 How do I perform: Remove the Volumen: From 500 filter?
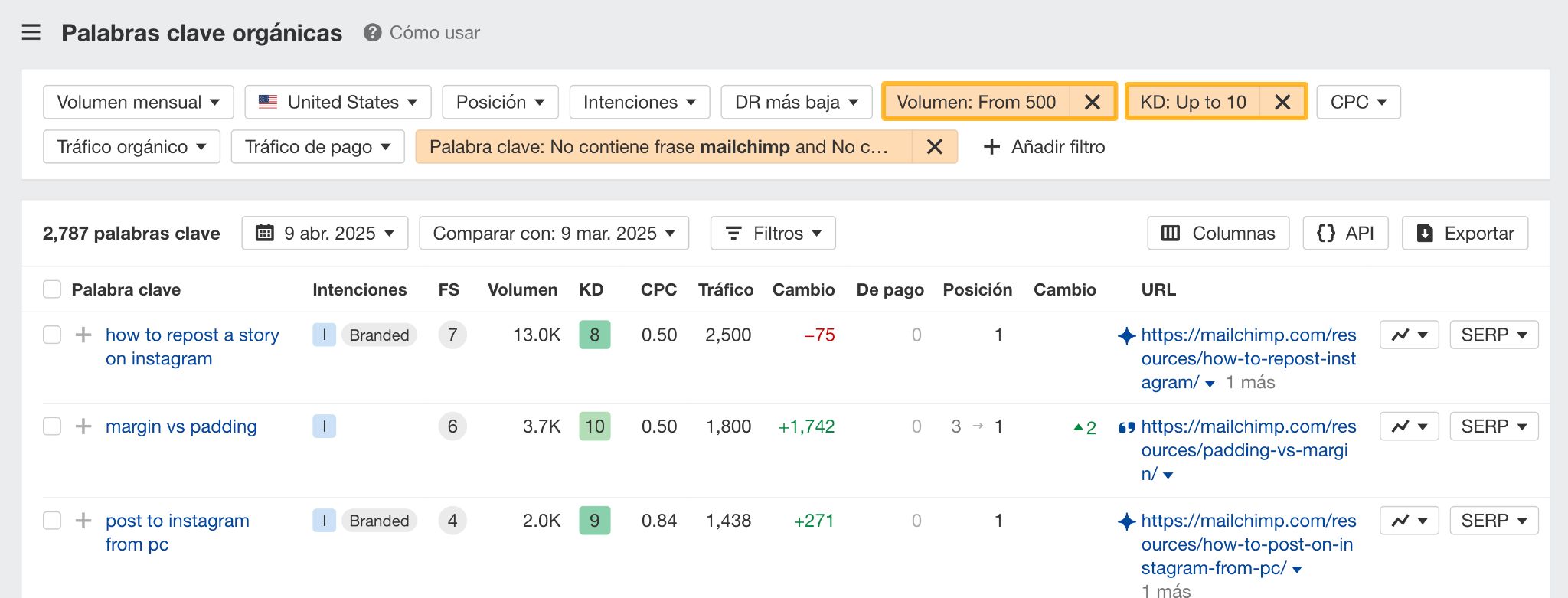point(1093,102)
